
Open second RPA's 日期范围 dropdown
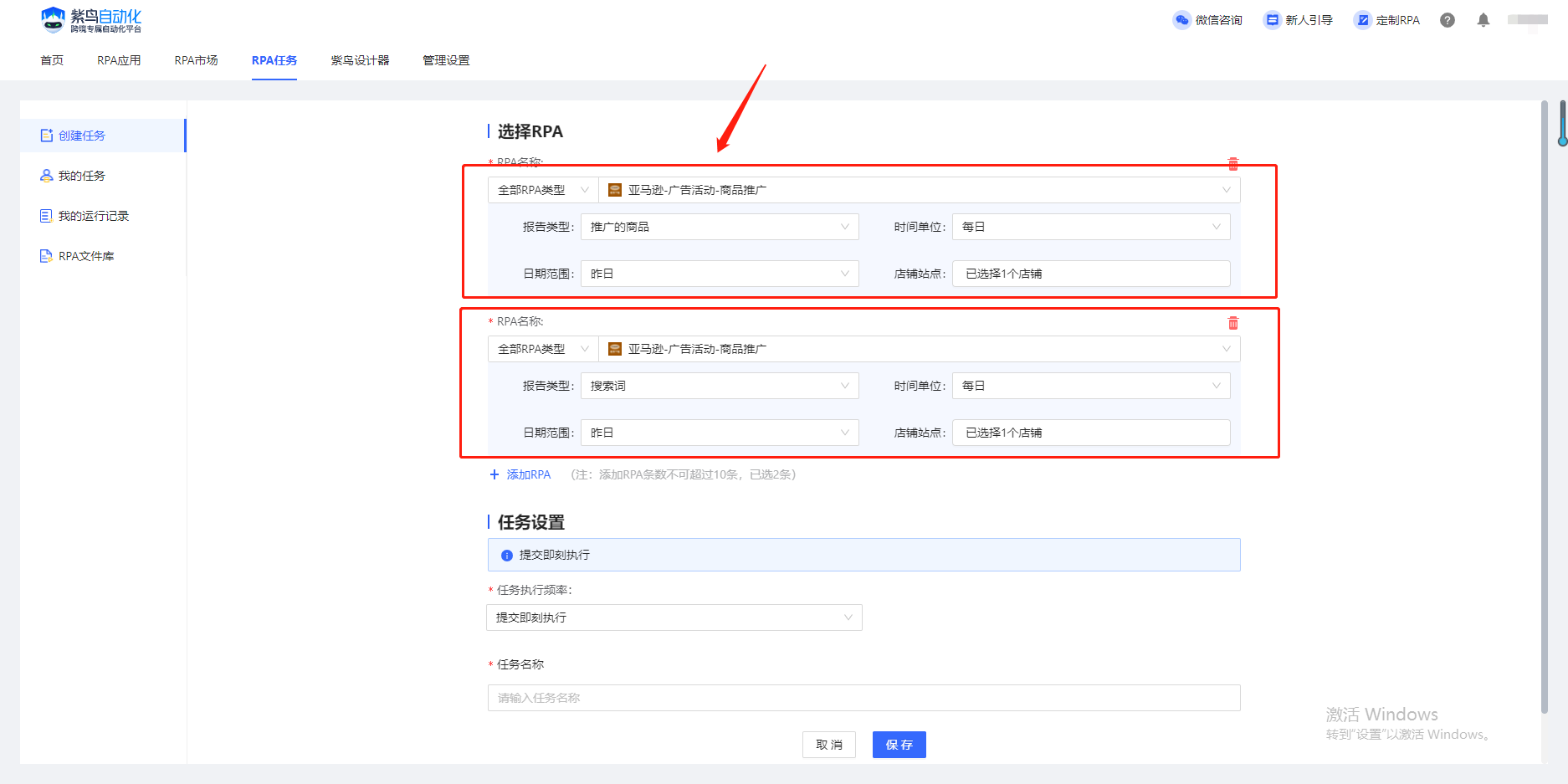(720, 433)
